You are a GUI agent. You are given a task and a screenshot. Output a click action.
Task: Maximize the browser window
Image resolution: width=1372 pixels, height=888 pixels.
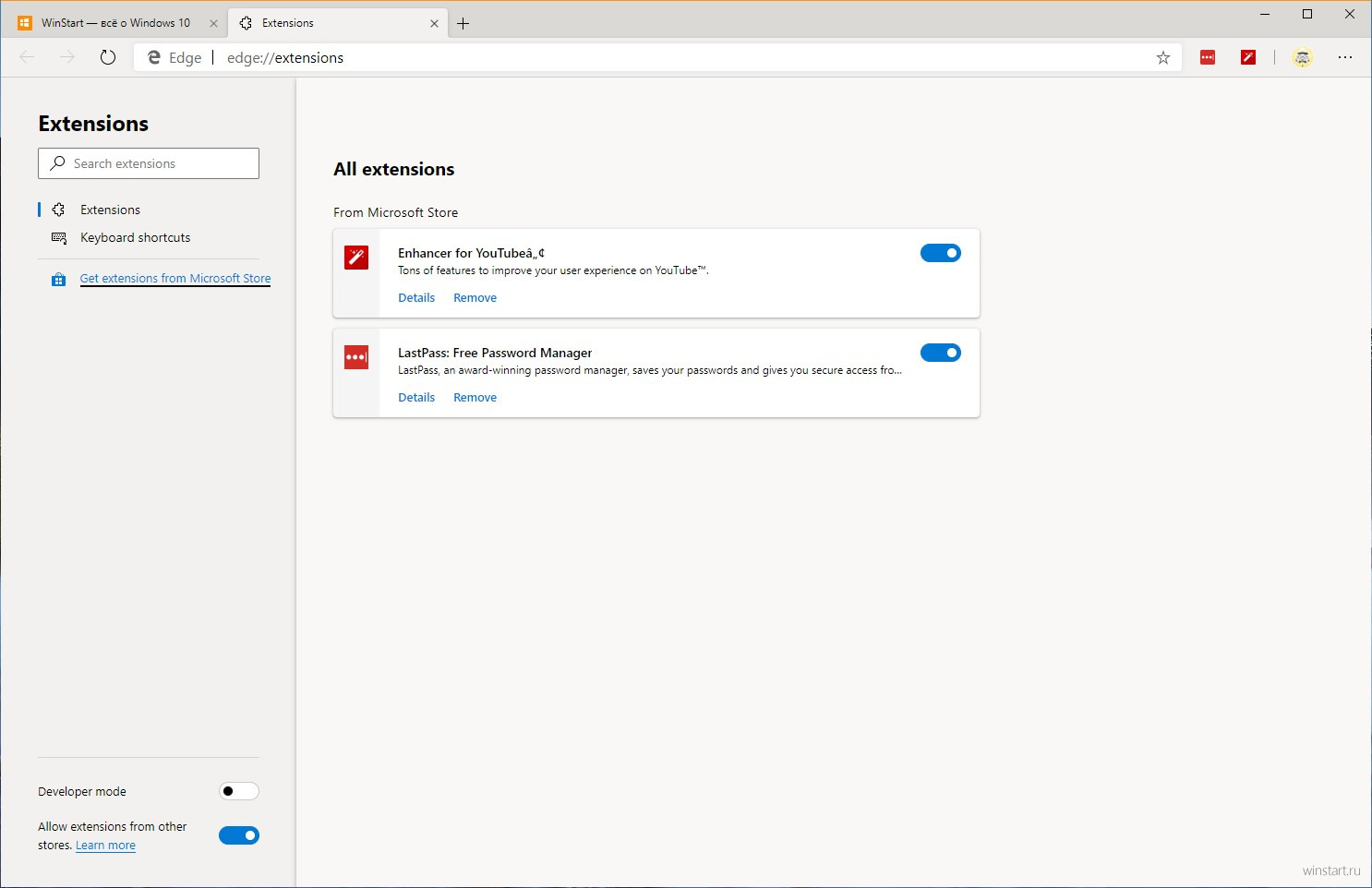(x=1307, y=14)
